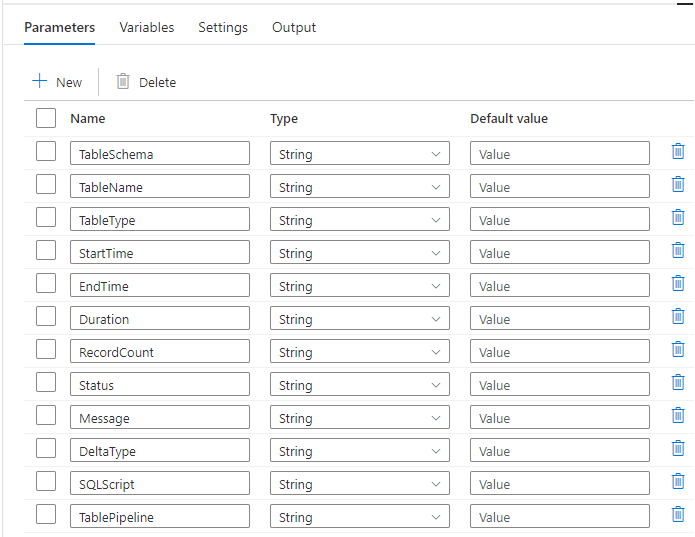Viewport: 695px width, 537px height.
Task: Click the toolbar Delete trash icon
Action: click(123, 82)
